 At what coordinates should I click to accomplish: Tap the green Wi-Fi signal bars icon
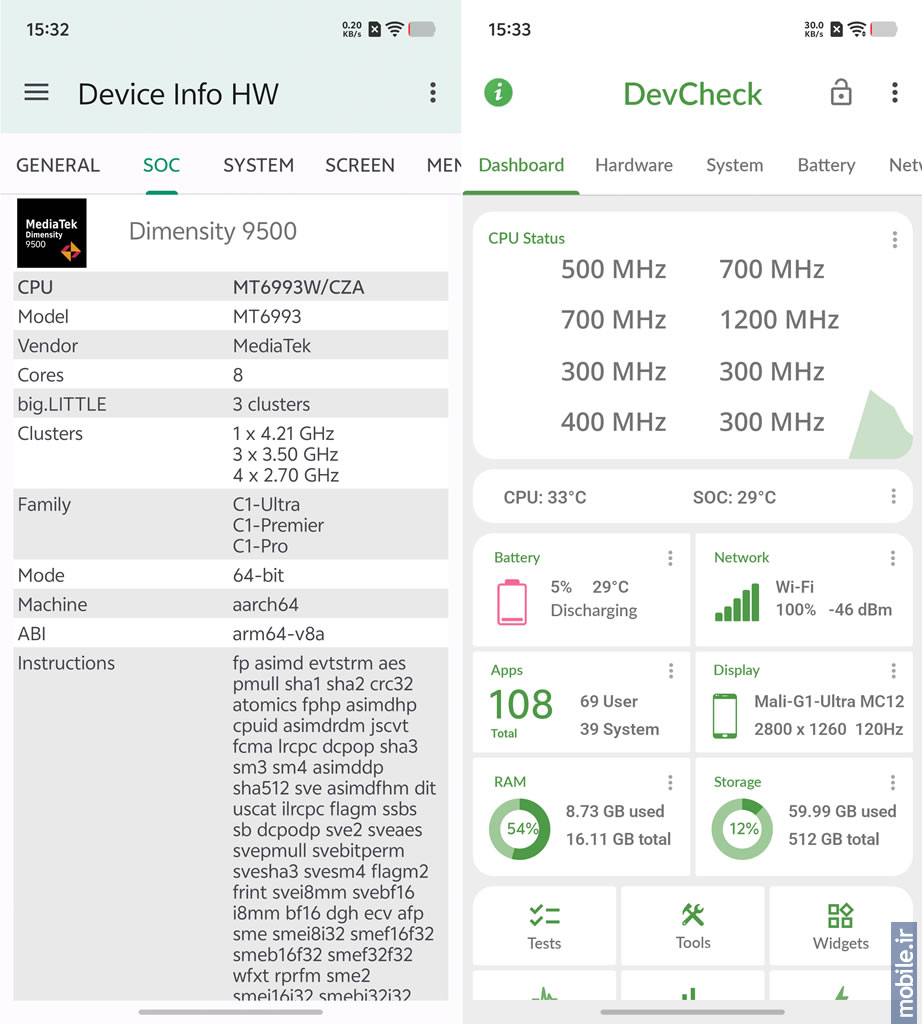click(x=736, y=601)
